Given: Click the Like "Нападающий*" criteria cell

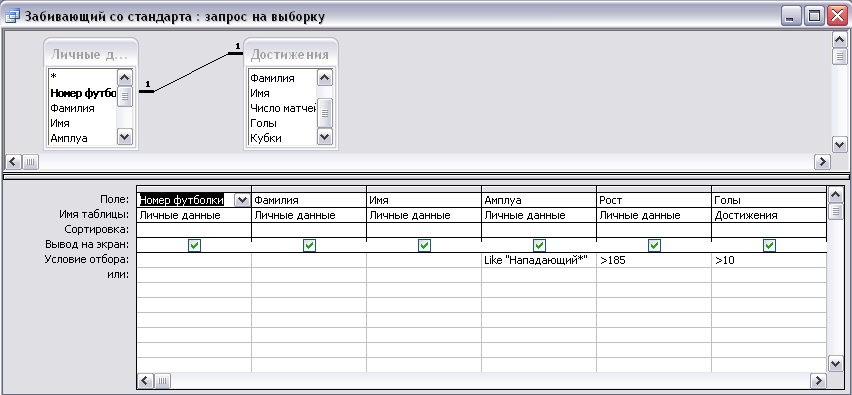Looking at the screenshot, I should pyautogui.click(x=539, y=260).
